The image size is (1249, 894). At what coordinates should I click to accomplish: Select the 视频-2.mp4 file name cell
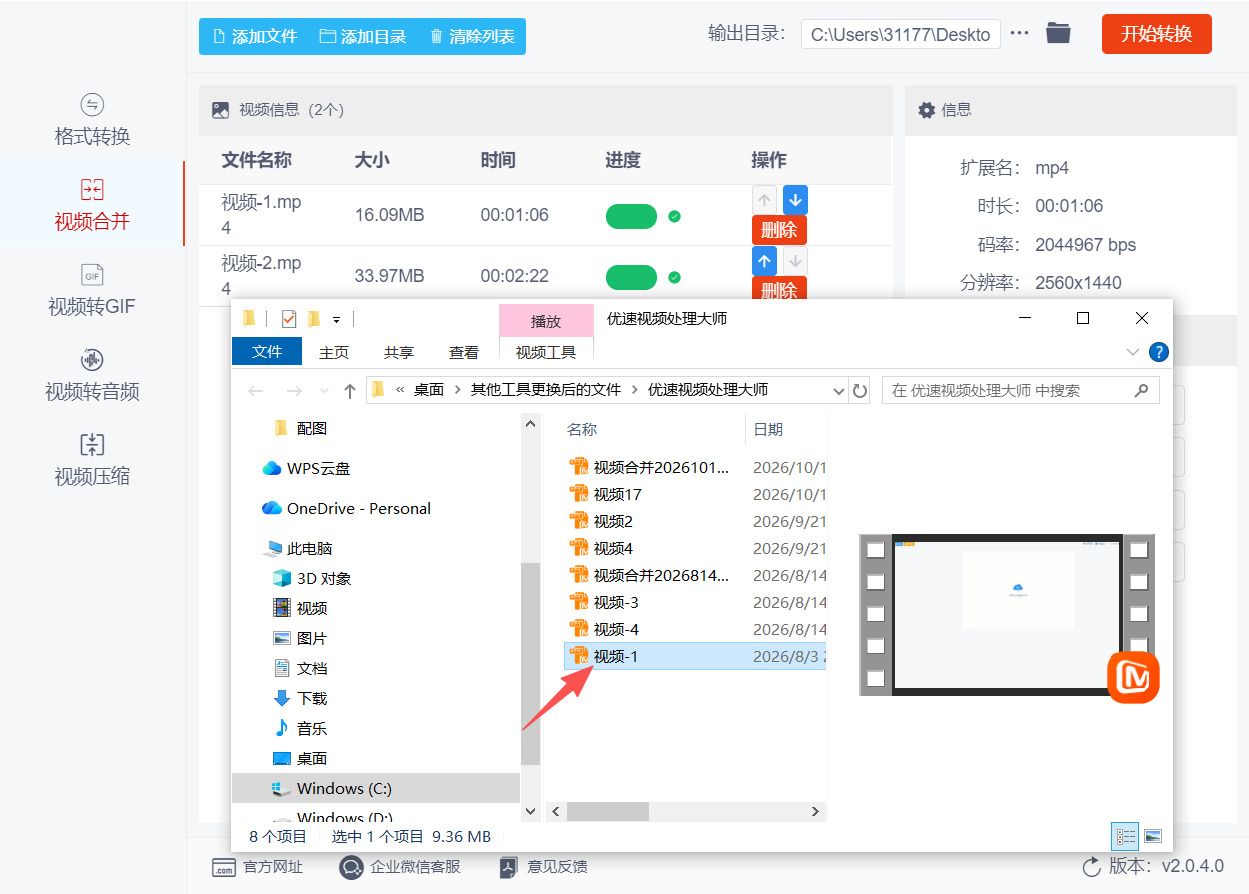tap(262, 276)
